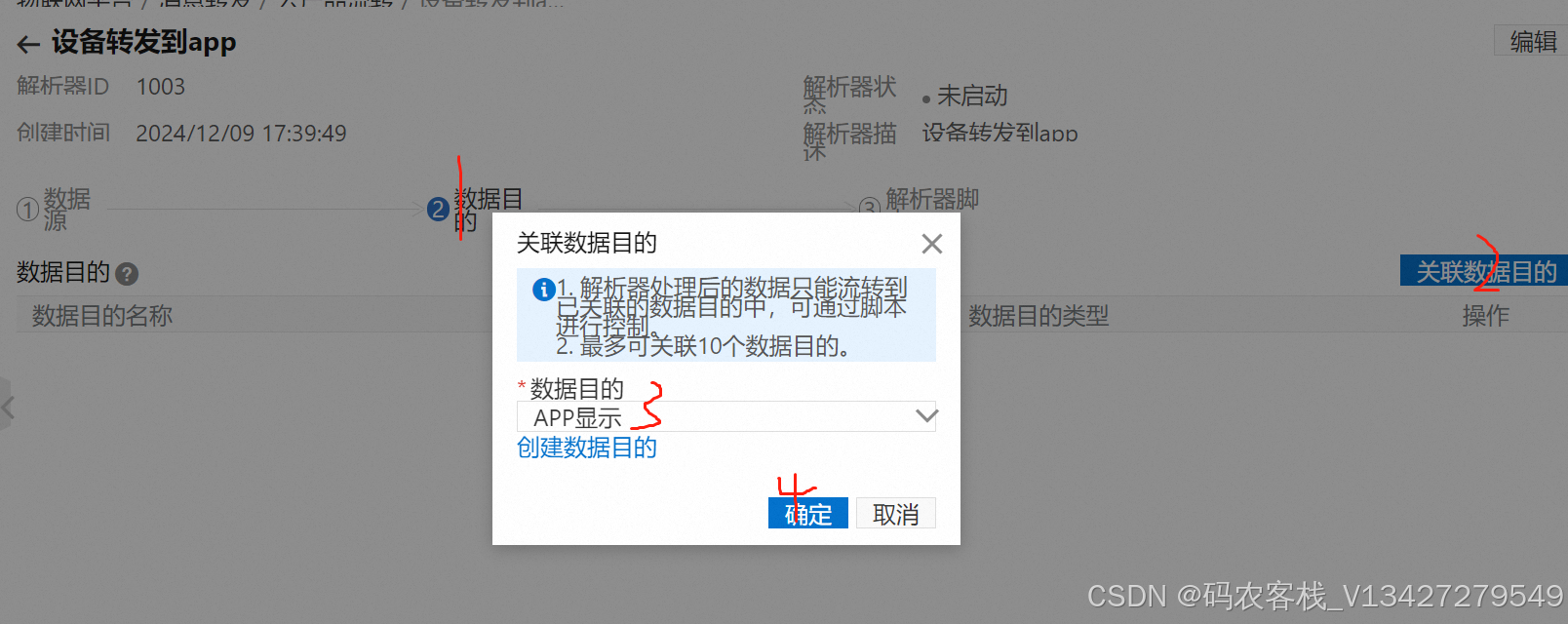The height and width of the screenshot is (624, 1568).
Task: Click the 操作 column header
Action: 1485,316
